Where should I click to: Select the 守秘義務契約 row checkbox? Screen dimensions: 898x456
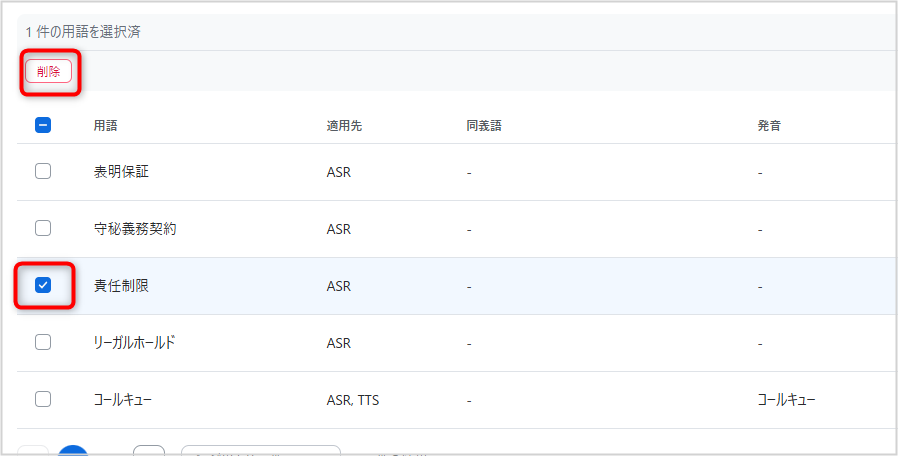pyautogui.click(x=43, y=228)
